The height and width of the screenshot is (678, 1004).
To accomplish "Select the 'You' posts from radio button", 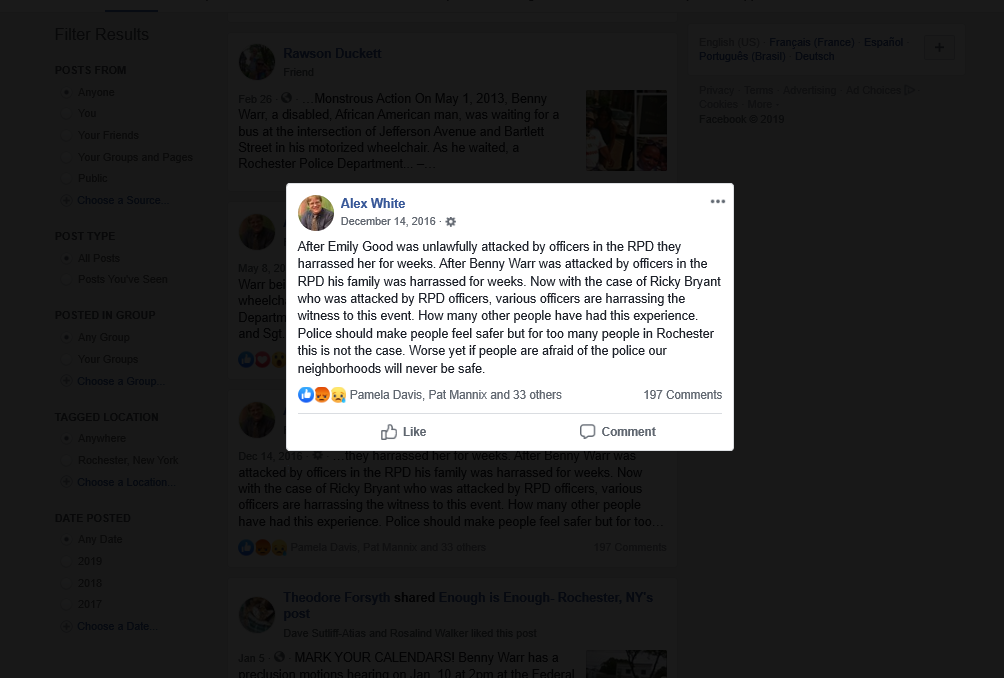I will 66,113.
